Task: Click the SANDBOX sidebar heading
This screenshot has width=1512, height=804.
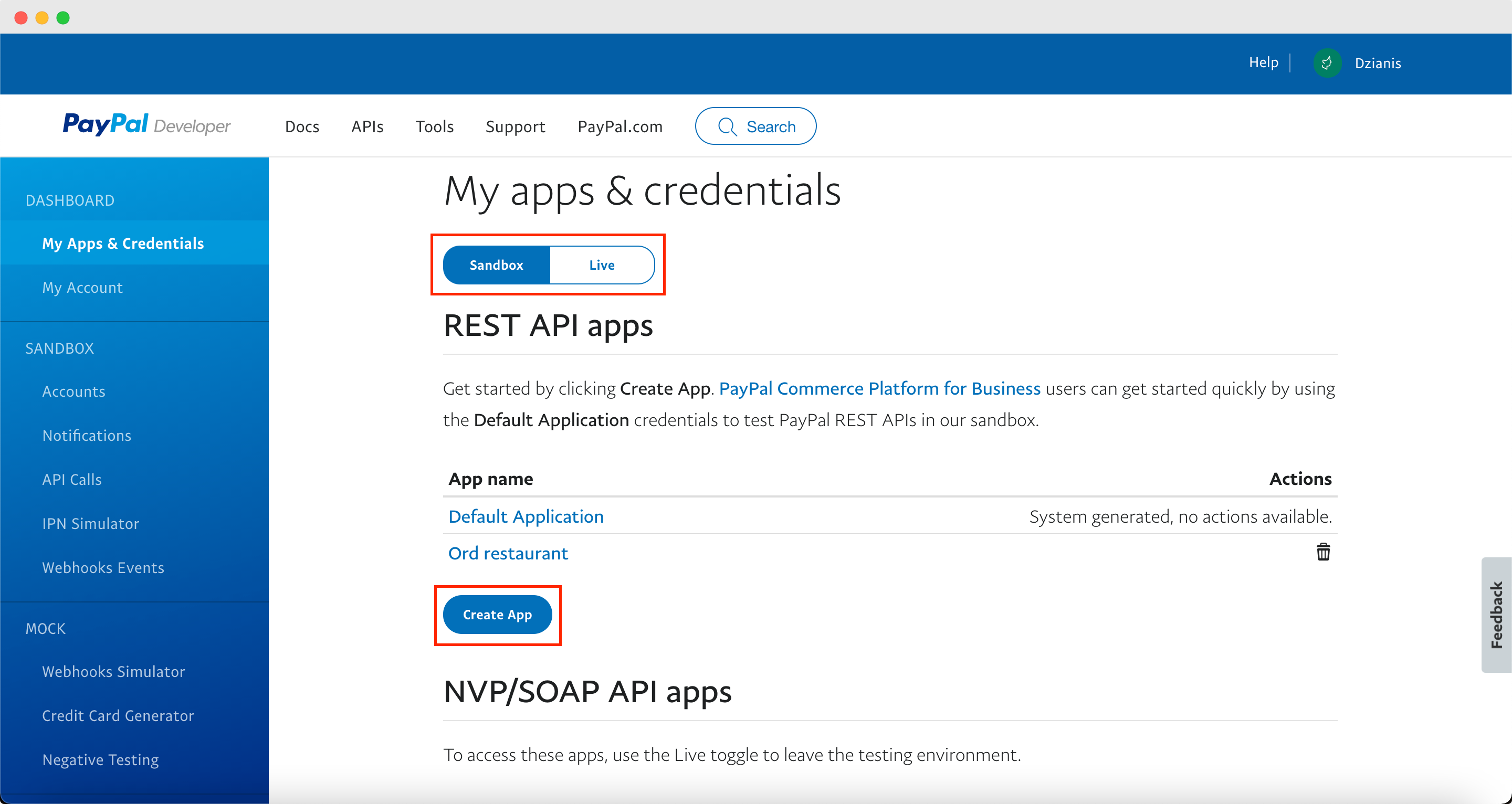Action: 59,348
